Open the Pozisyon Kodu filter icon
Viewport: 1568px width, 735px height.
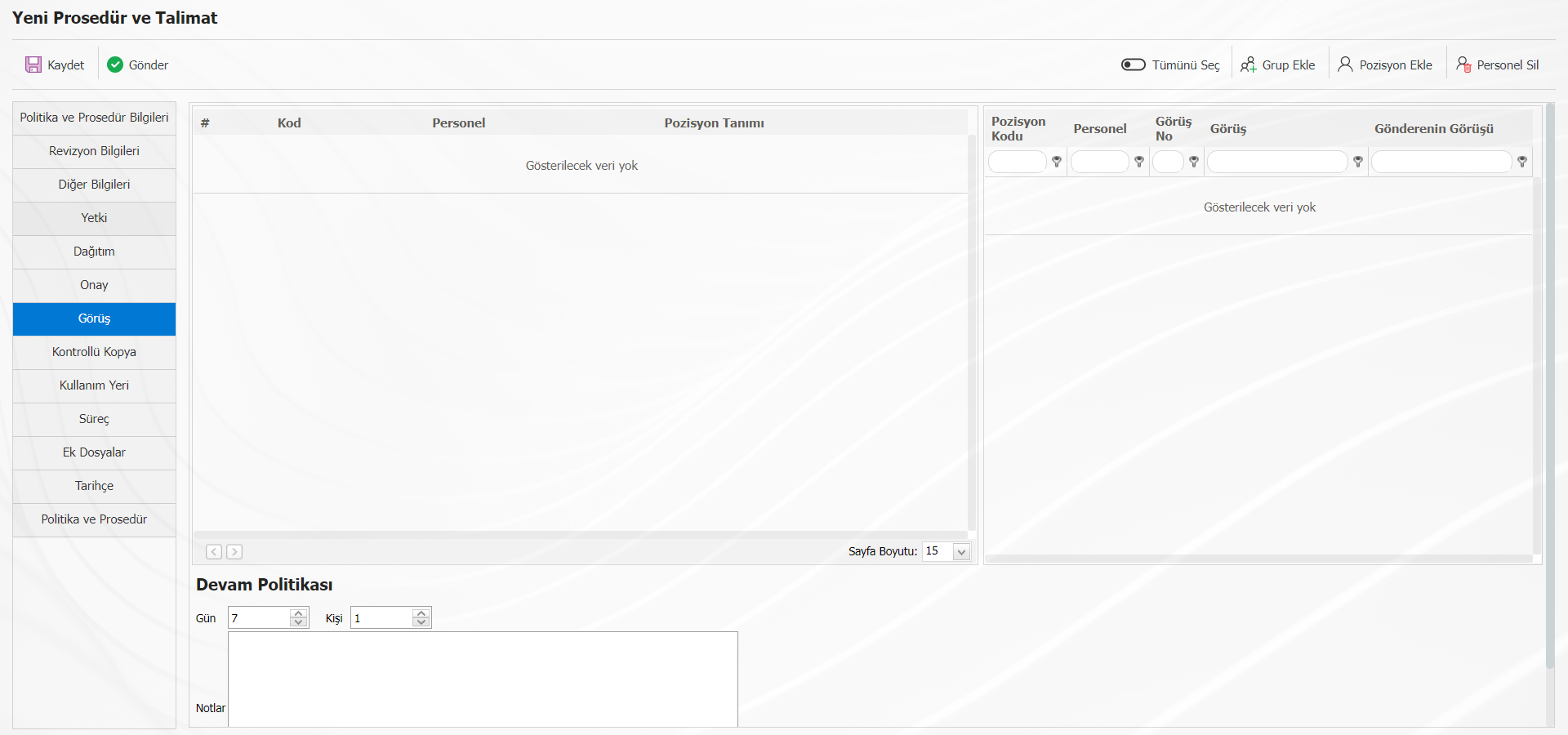coord(1057,162)
